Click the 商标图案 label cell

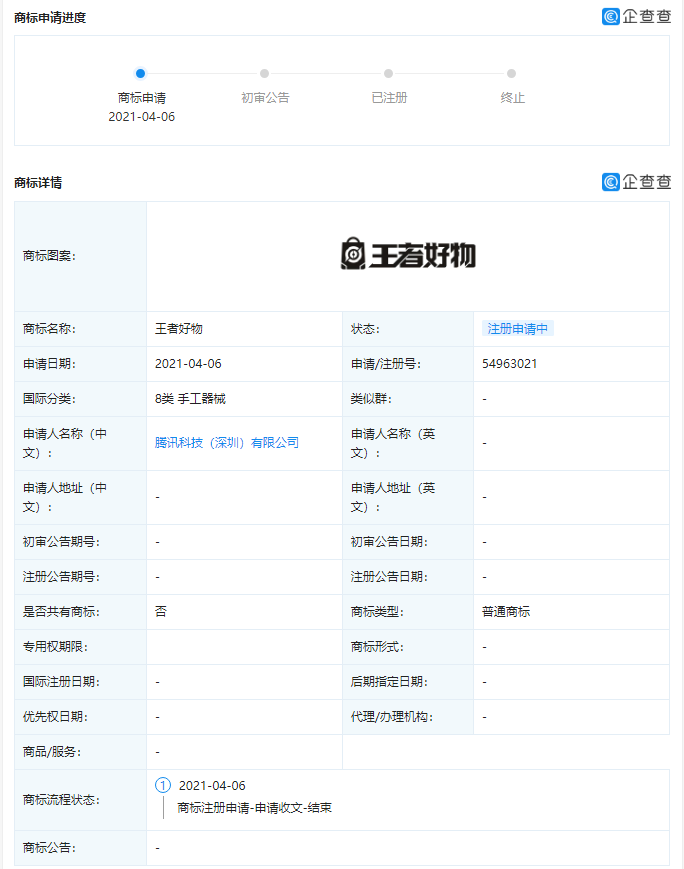tap(80, 256)
